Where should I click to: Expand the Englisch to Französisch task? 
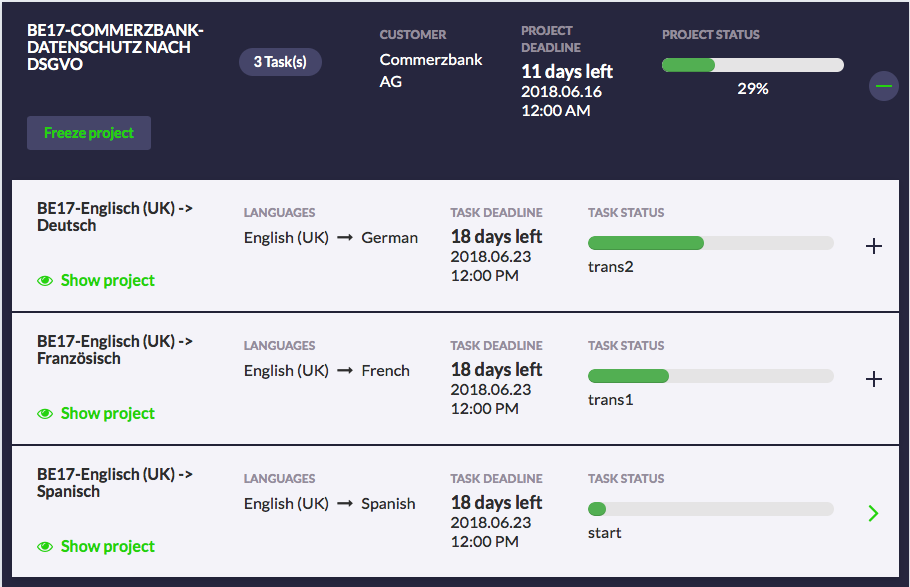(x=874, y=379)
